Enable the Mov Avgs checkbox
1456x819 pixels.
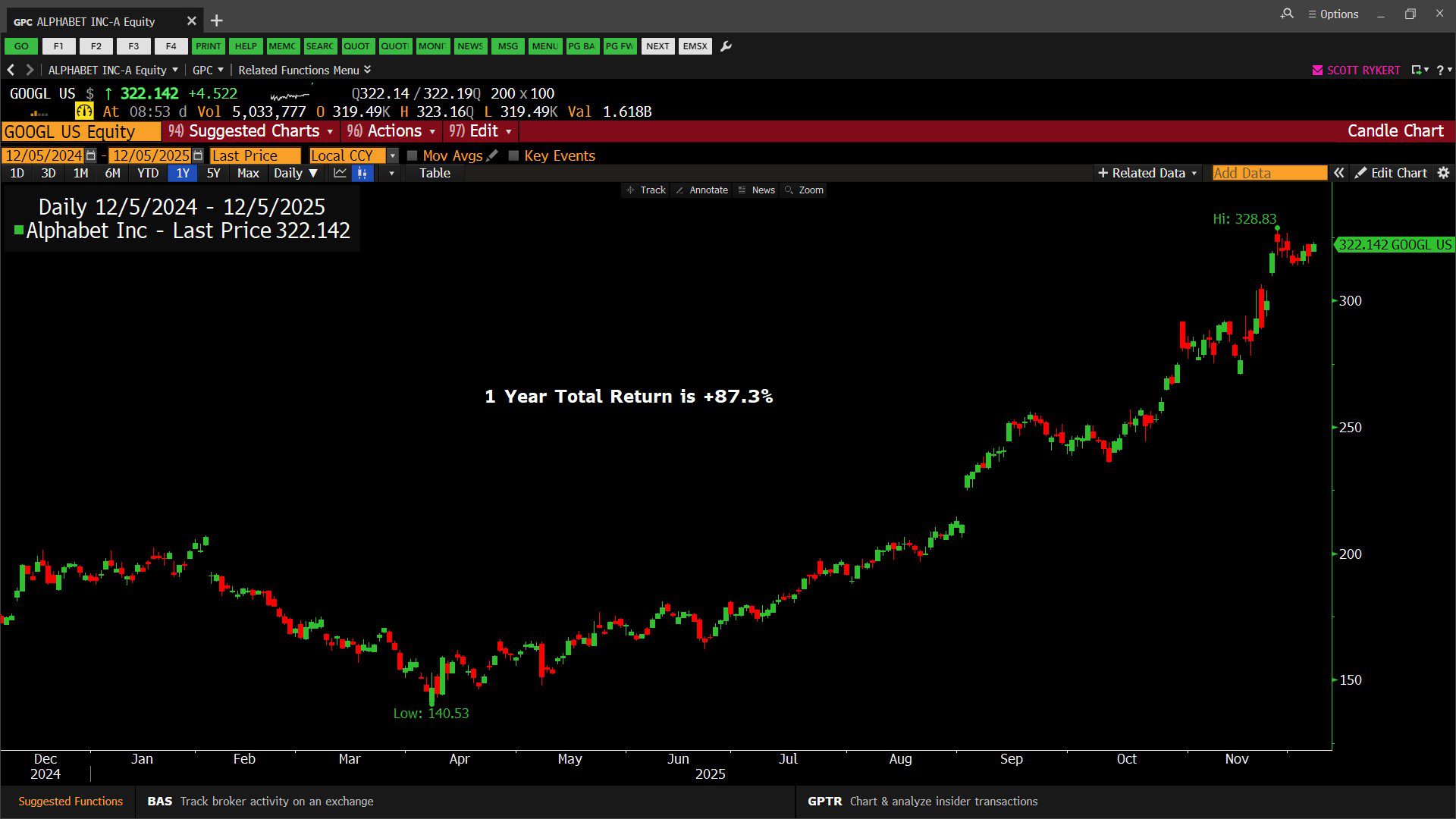tap(413, 155)
